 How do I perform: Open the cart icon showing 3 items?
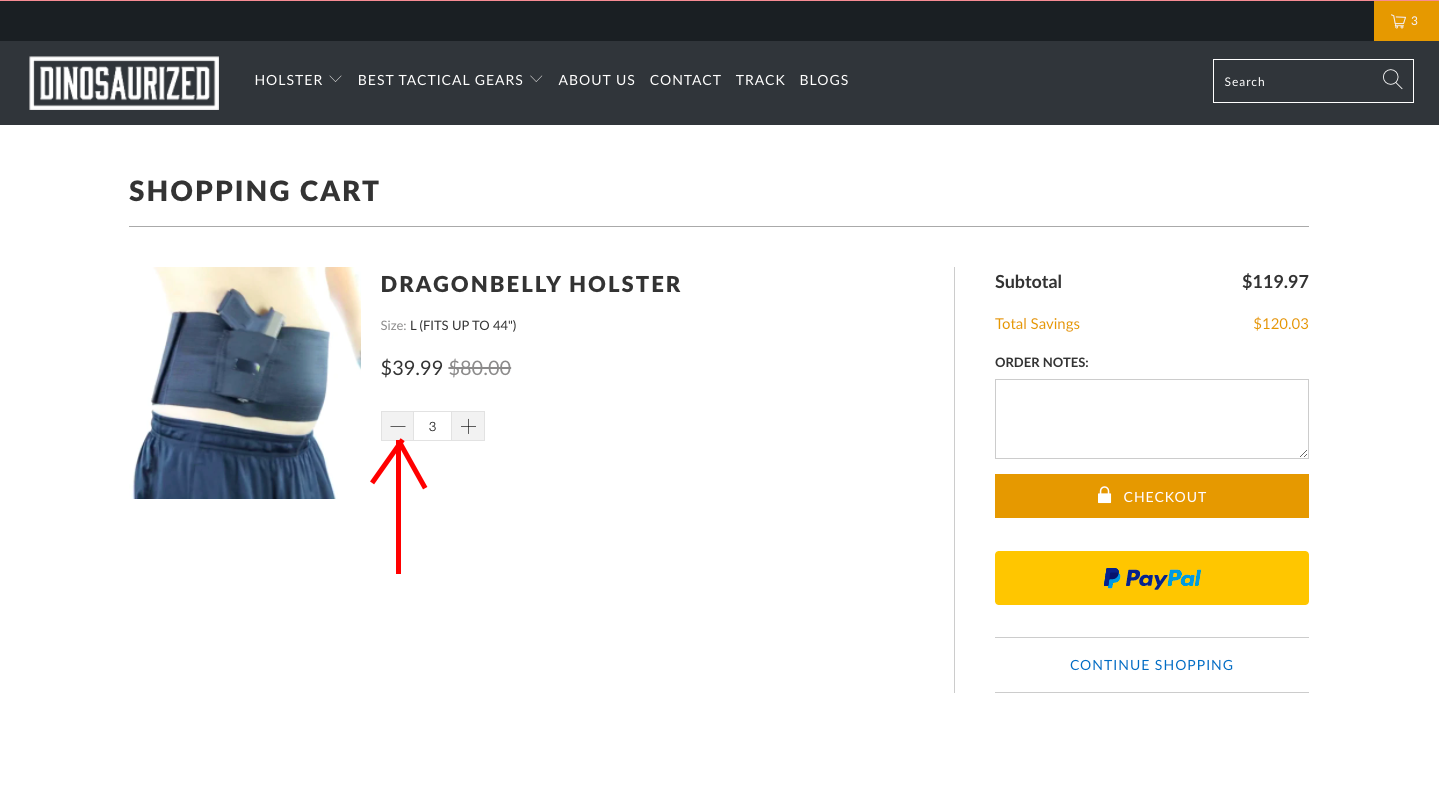(1405, 21)
